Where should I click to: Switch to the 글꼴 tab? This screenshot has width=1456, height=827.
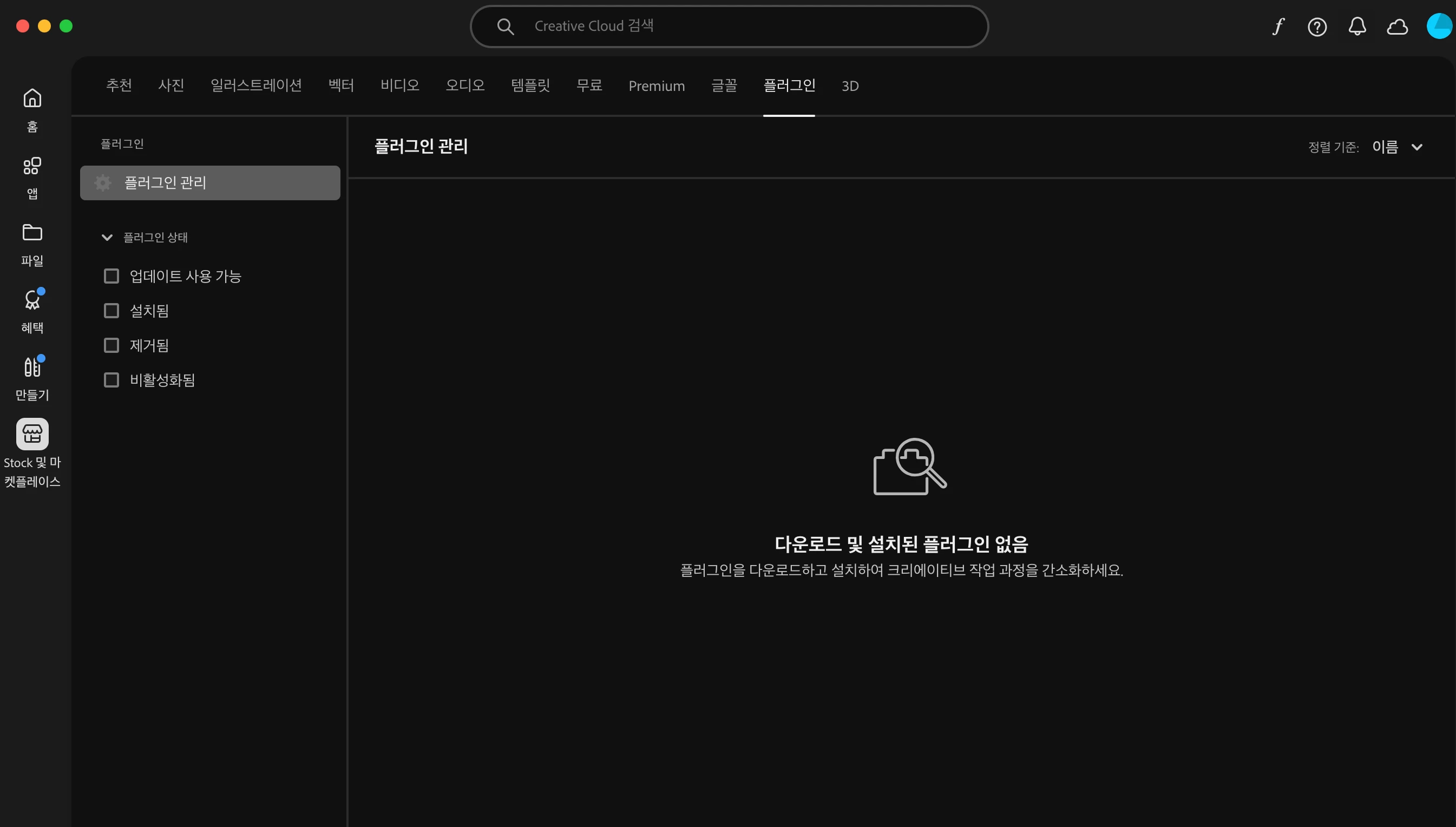pos(724,86)
